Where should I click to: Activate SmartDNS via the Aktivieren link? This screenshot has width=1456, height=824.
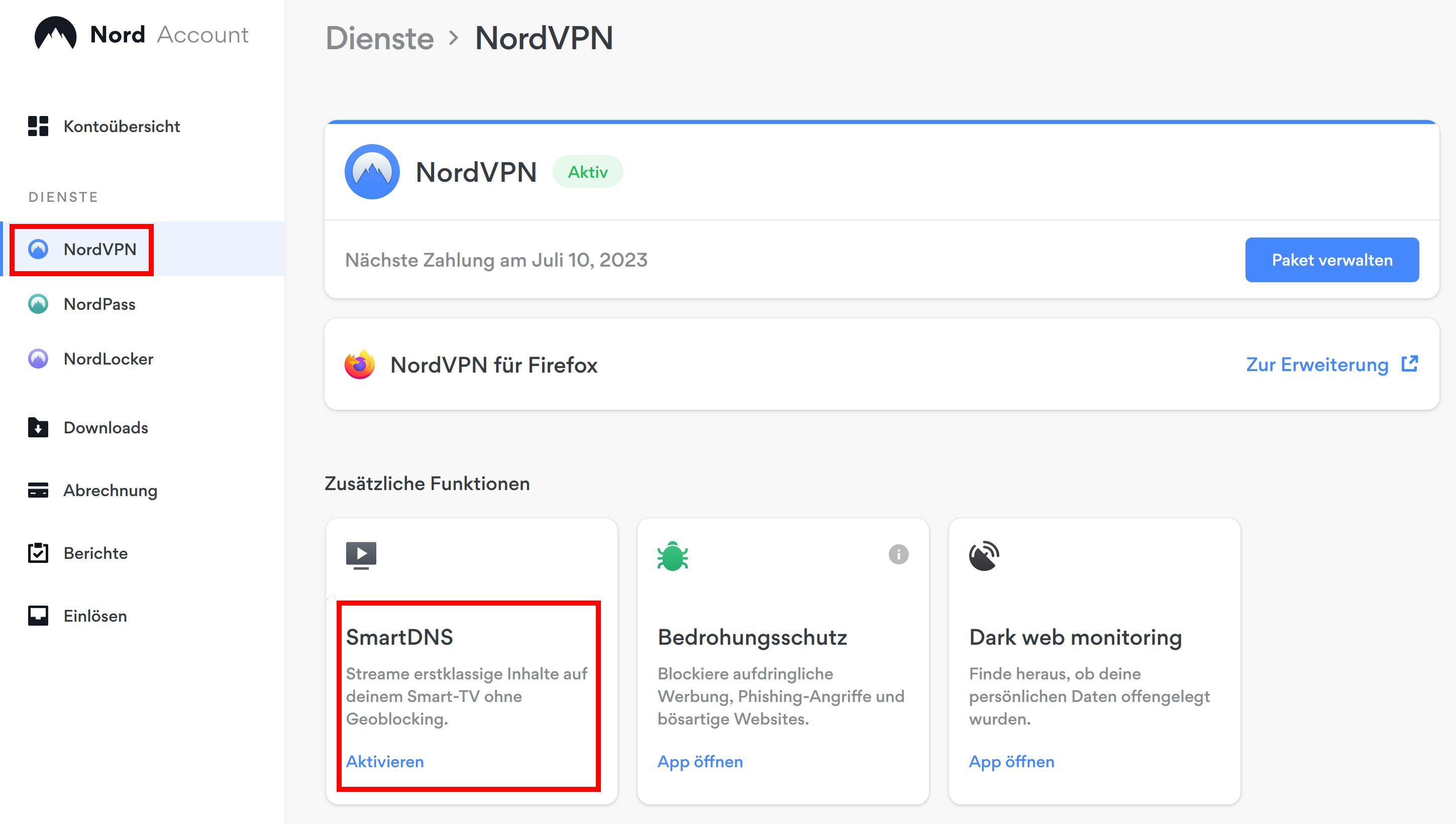click(384, 761)
